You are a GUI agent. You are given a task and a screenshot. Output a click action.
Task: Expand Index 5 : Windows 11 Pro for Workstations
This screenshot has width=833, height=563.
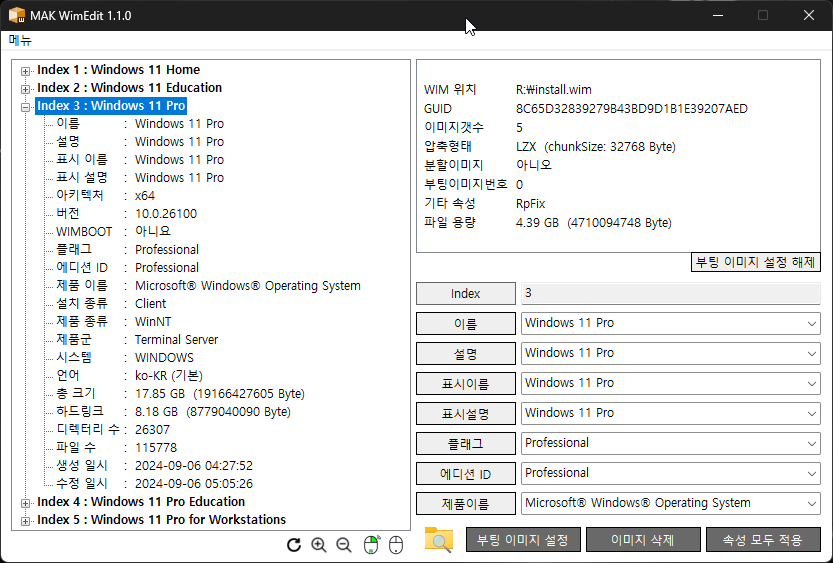point(25,521)
